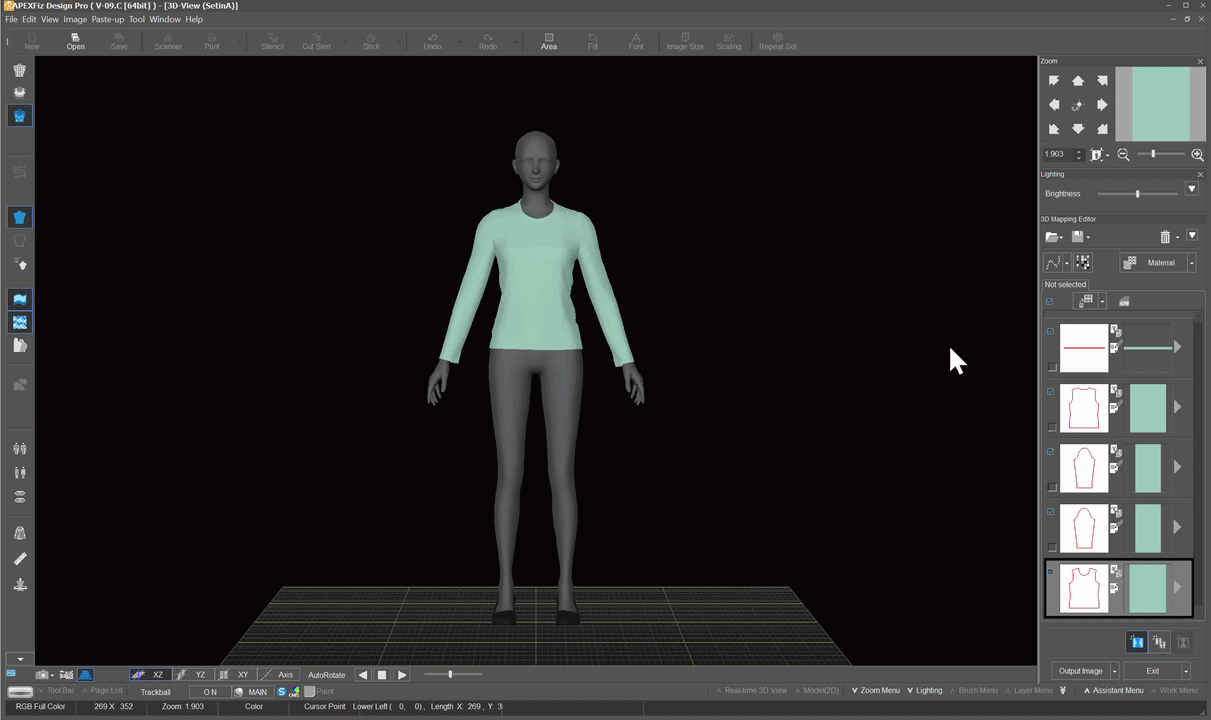1211x720 pixels.
Task: Click the ruler measuring icon in left sidebar
Action: [x=19, y=559]
